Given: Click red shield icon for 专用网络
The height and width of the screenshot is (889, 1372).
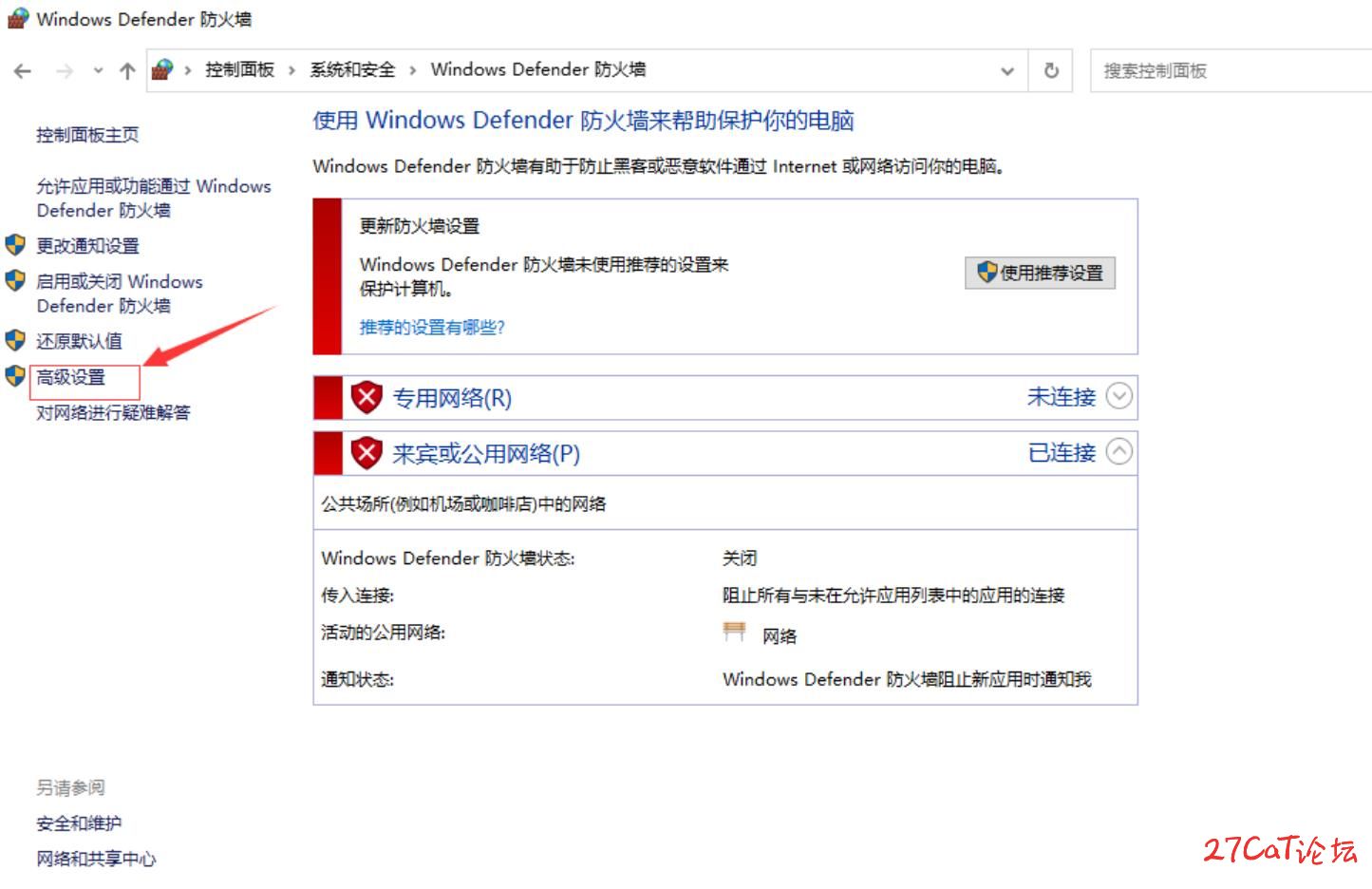Looking at the screenshot, I should [x=366, y=397].
